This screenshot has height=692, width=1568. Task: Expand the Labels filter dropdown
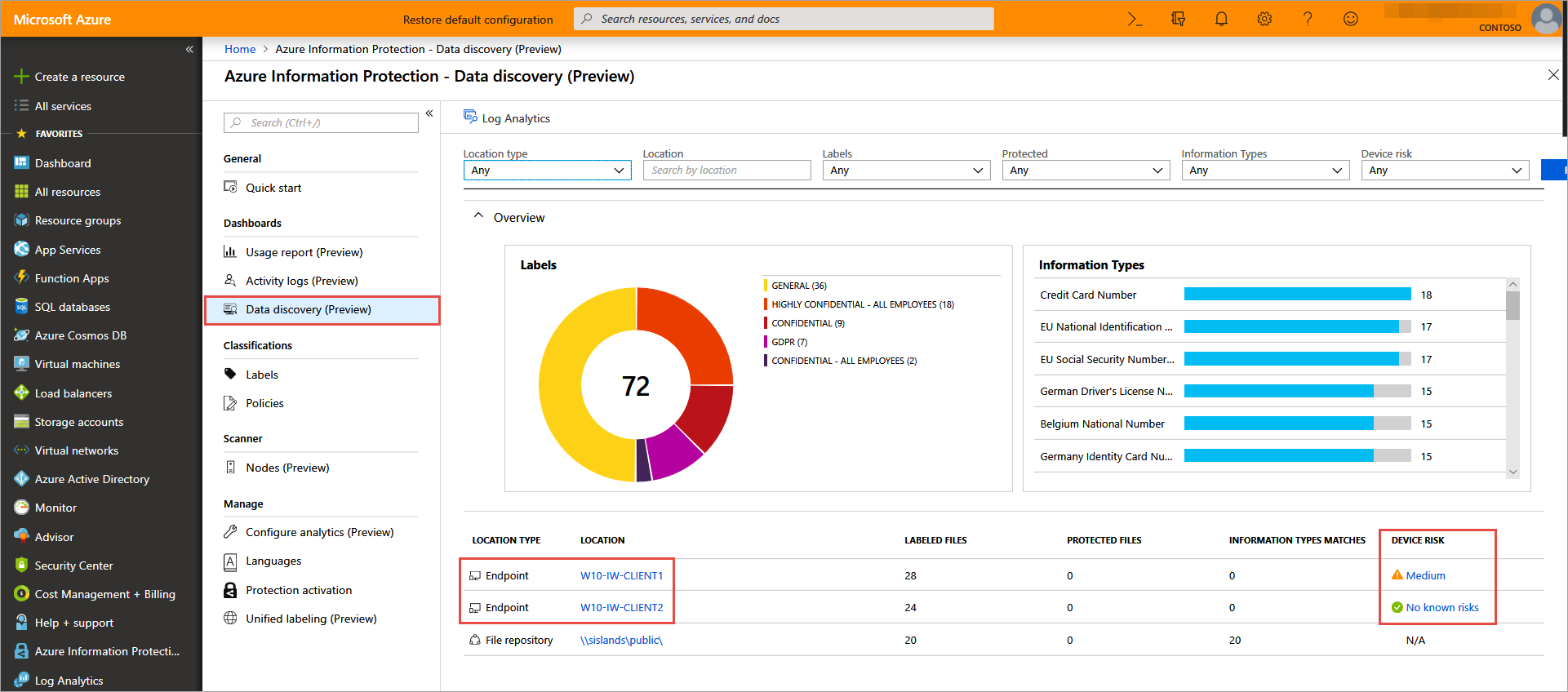[x=906, y=171]
